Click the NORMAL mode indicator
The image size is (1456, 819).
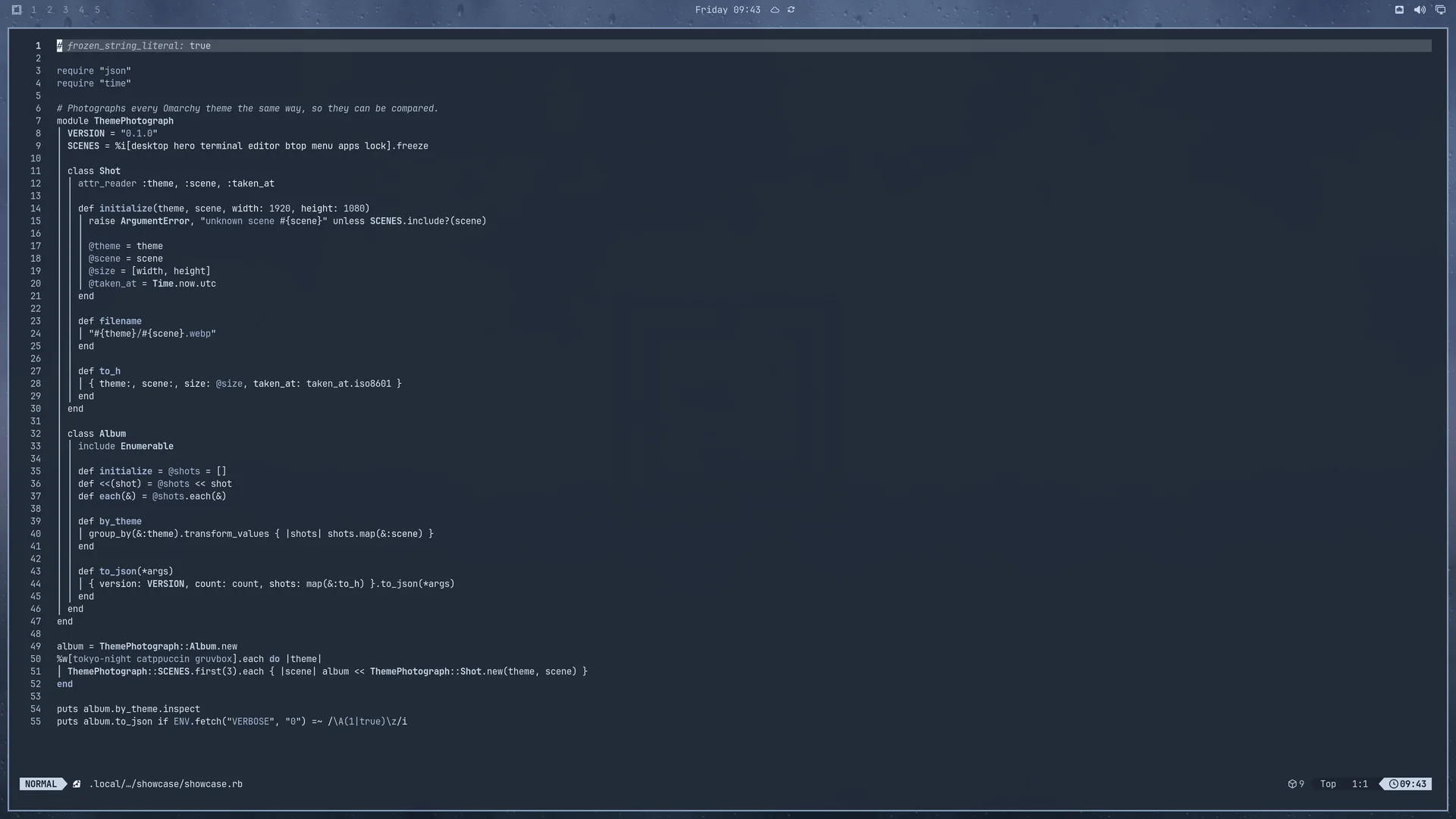coord(41,784)
